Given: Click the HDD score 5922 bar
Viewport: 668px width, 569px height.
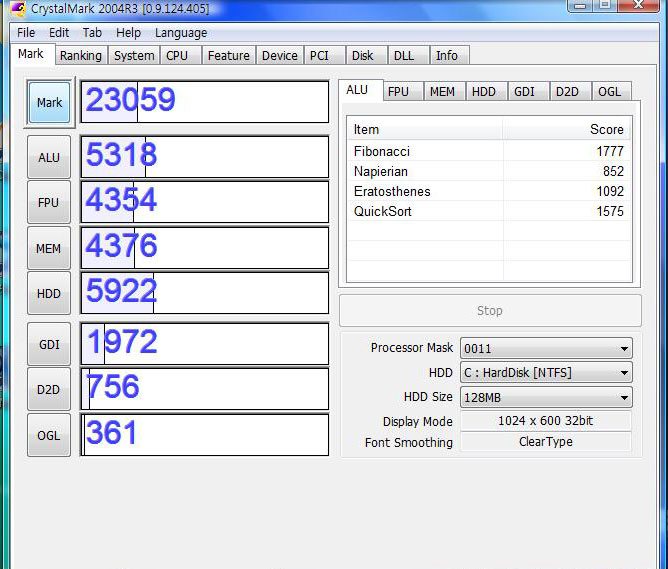Looking at the screenshot, I should 205,293.
